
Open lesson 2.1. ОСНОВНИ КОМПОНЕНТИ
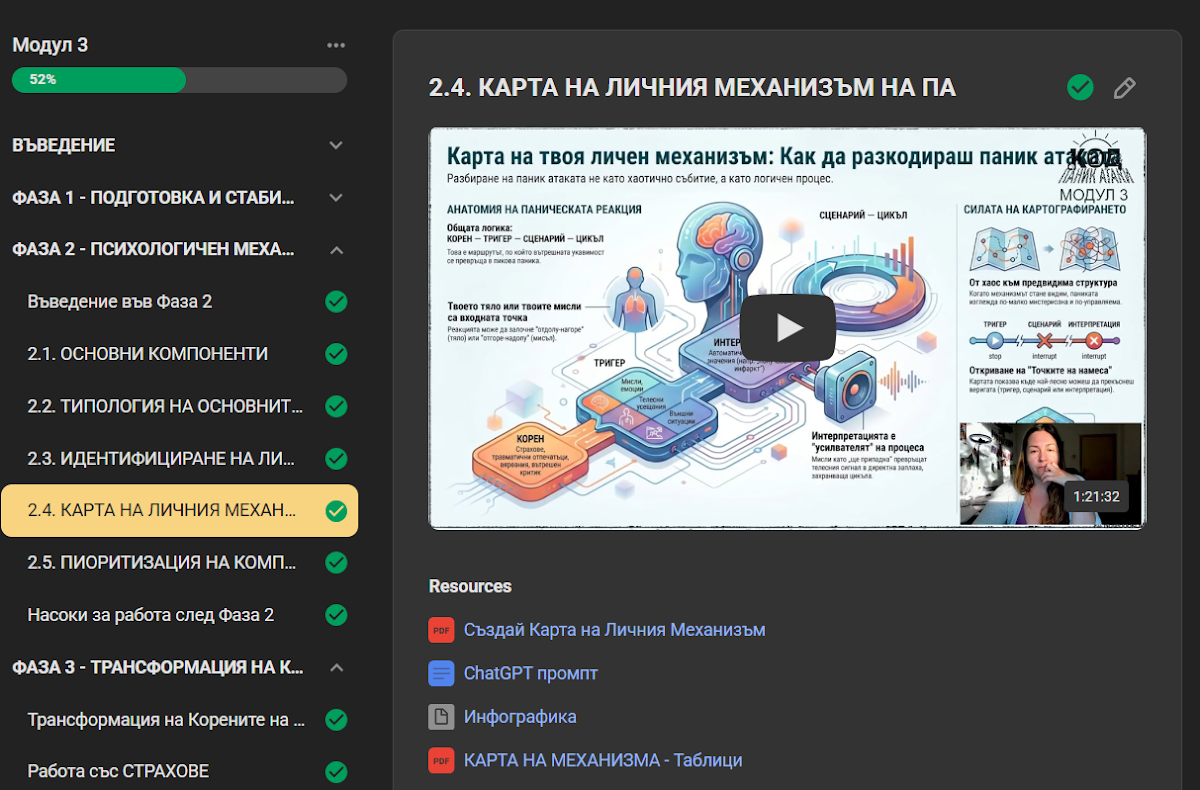pos(148,354)
